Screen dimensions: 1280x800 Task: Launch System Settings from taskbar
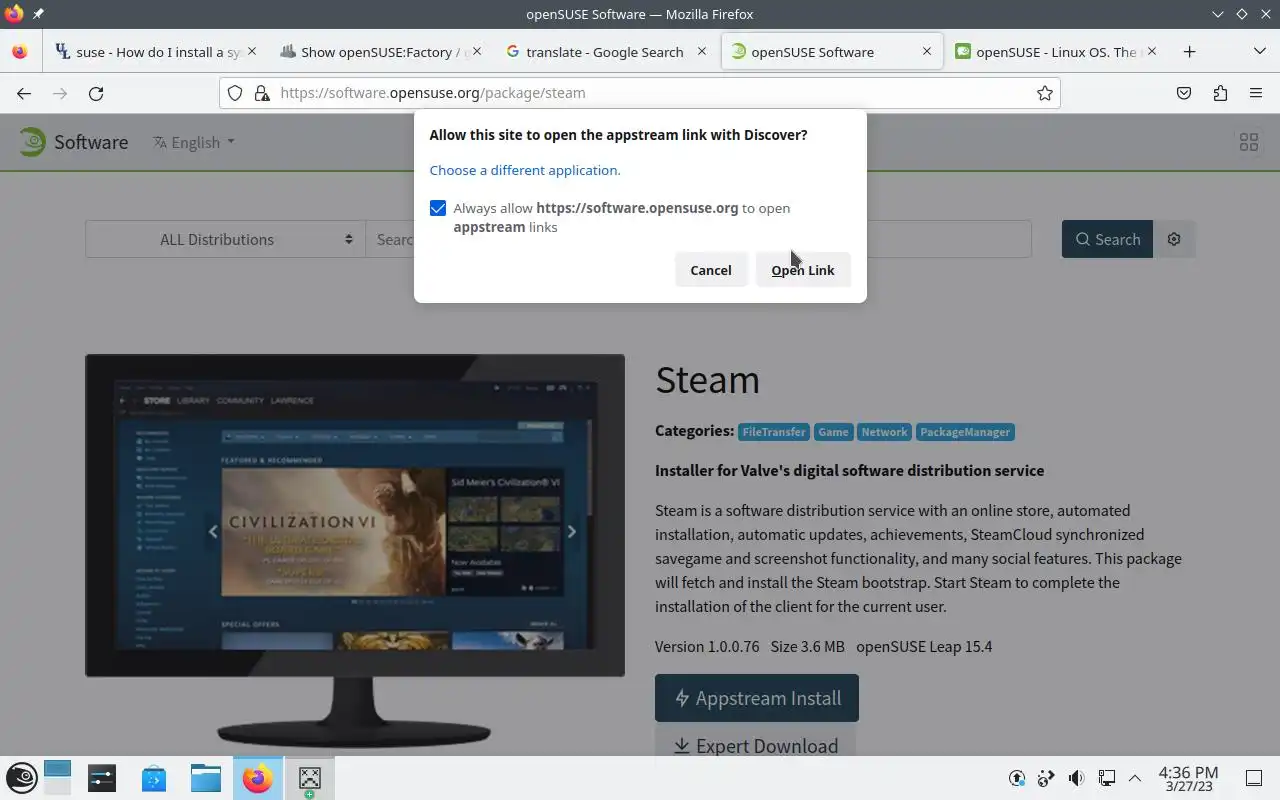click(102, 778)
